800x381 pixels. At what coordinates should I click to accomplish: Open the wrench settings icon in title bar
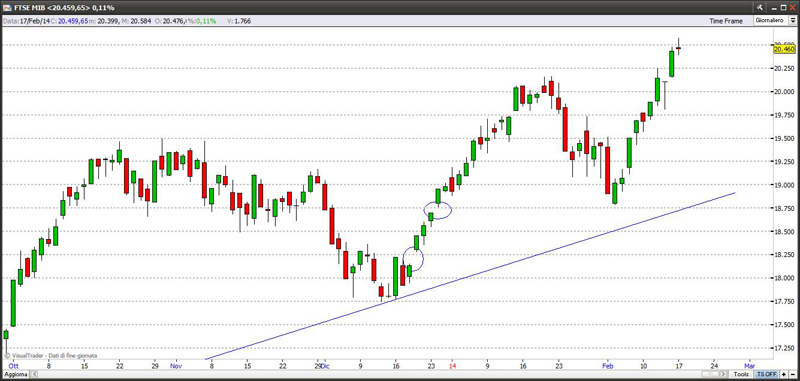(x=760, y=8)
